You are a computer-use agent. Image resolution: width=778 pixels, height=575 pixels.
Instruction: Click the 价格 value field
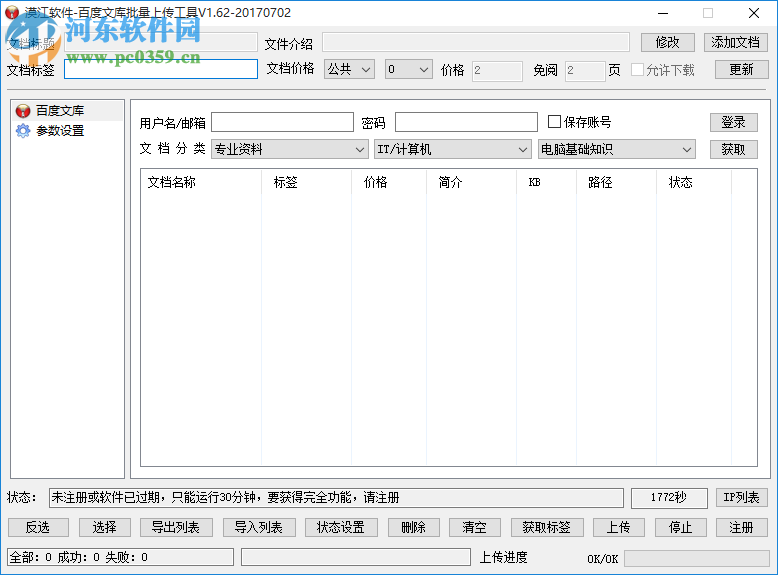pos(497,70)
